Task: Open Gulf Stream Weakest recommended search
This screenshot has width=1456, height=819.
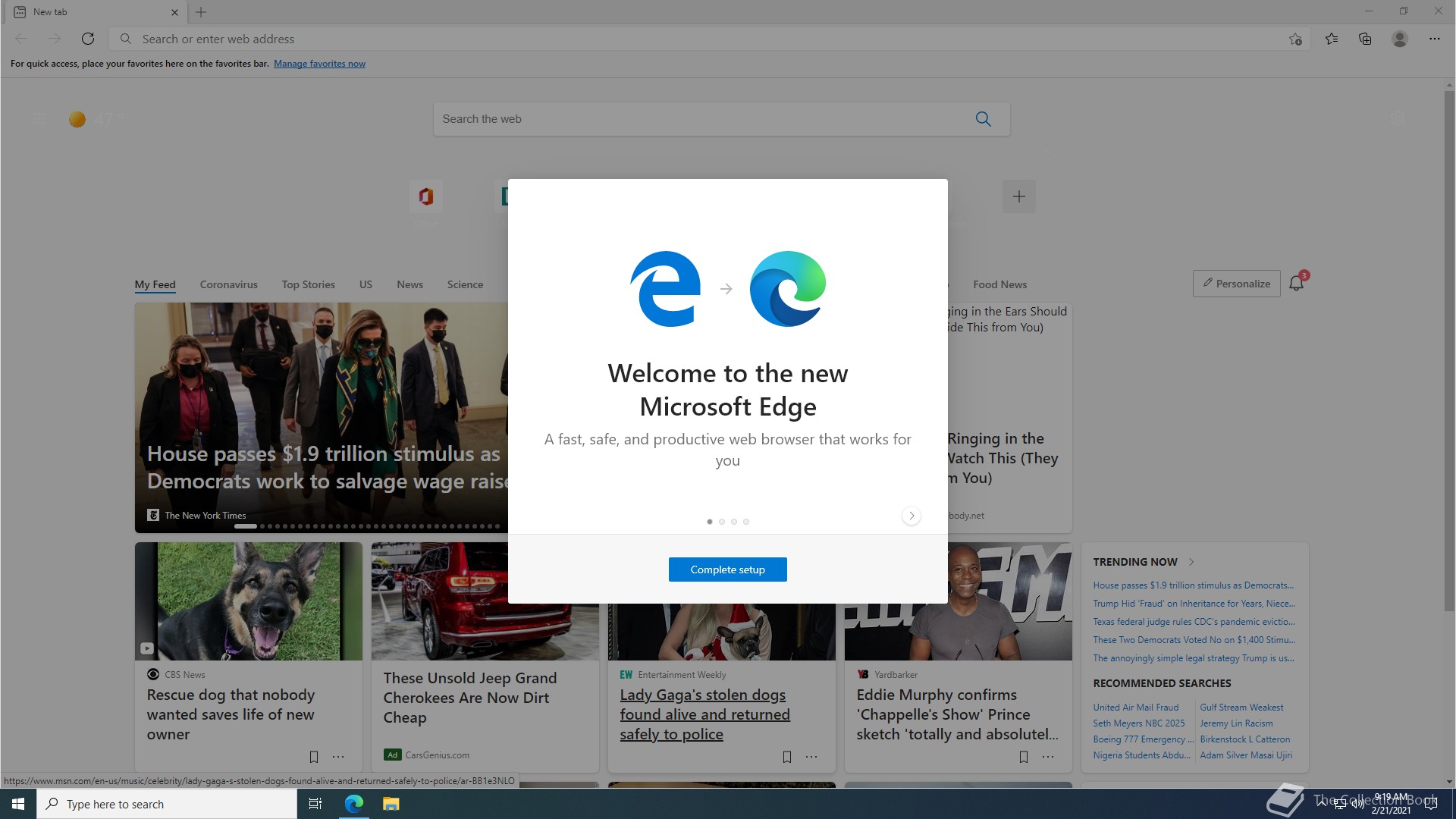Action: (x=1241, y=708)
